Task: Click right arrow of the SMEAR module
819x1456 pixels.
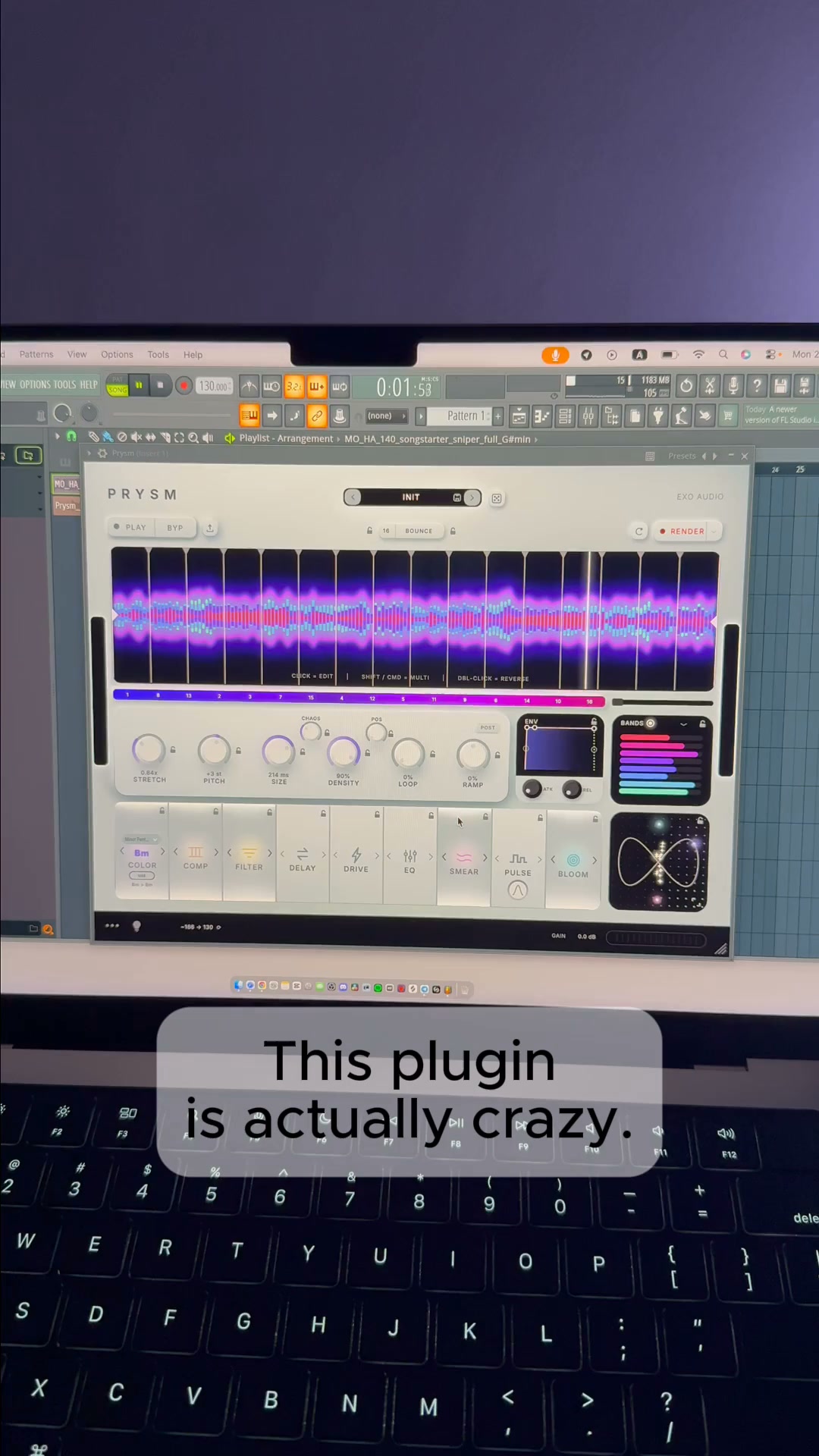Action: 485,858
